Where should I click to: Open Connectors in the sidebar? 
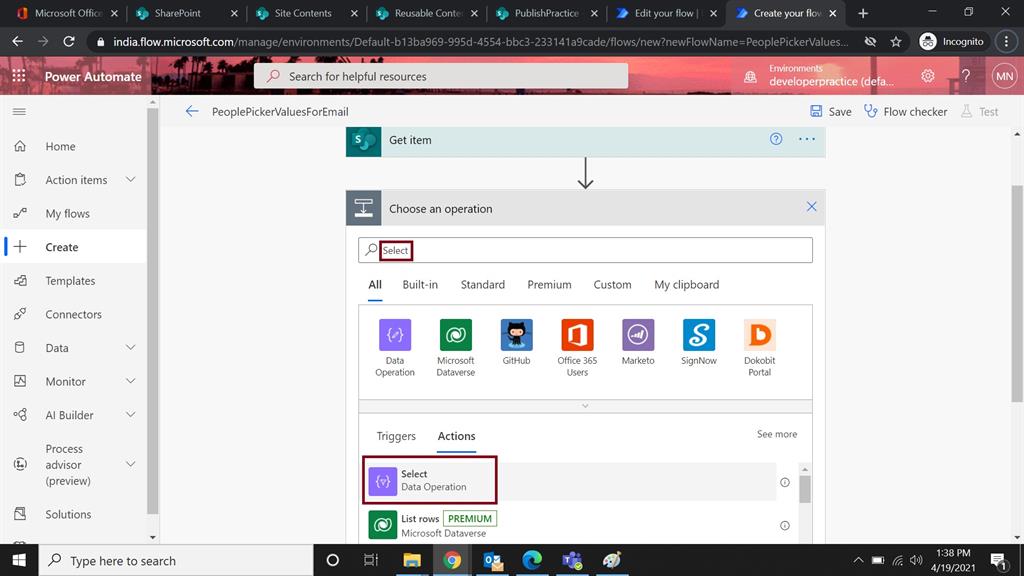click(x=73, y=314)
